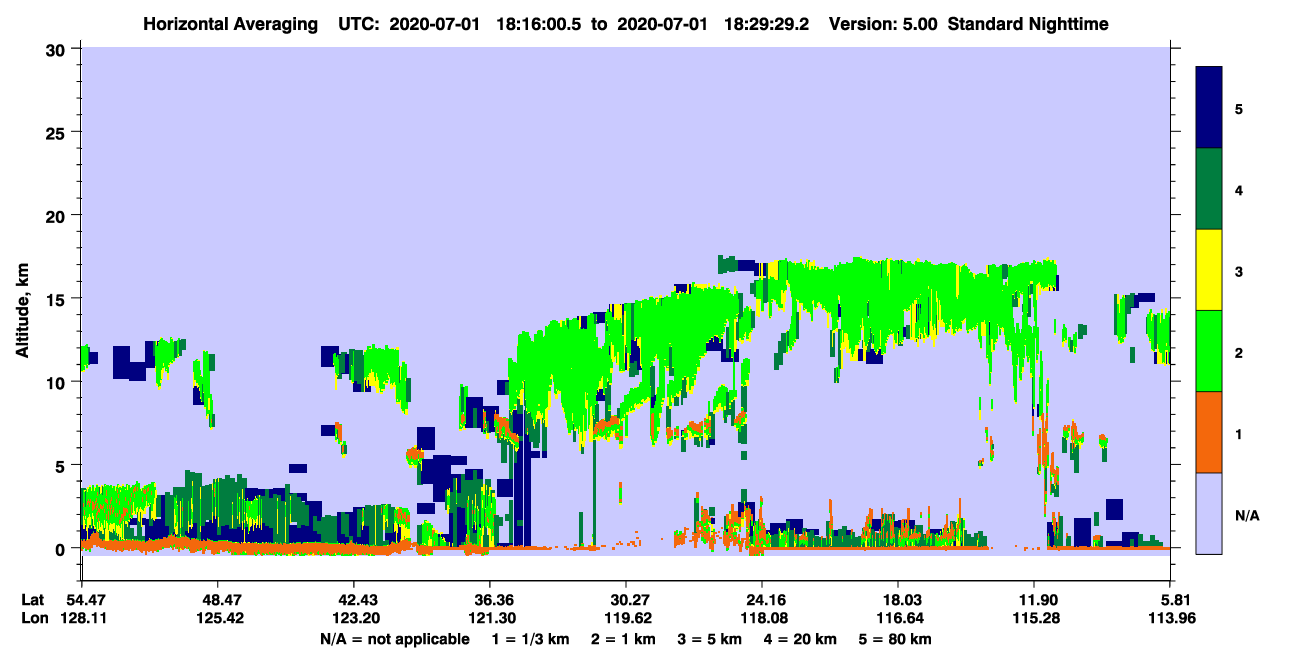
Task: Click the 30 tick on altitude axis
Action: point(59,49)
